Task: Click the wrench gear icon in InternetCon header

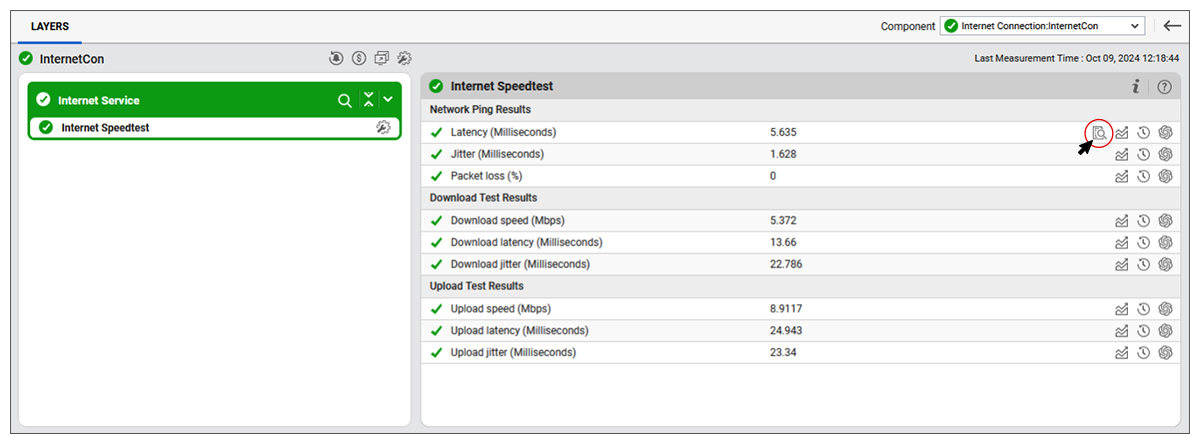Action: 404,59
